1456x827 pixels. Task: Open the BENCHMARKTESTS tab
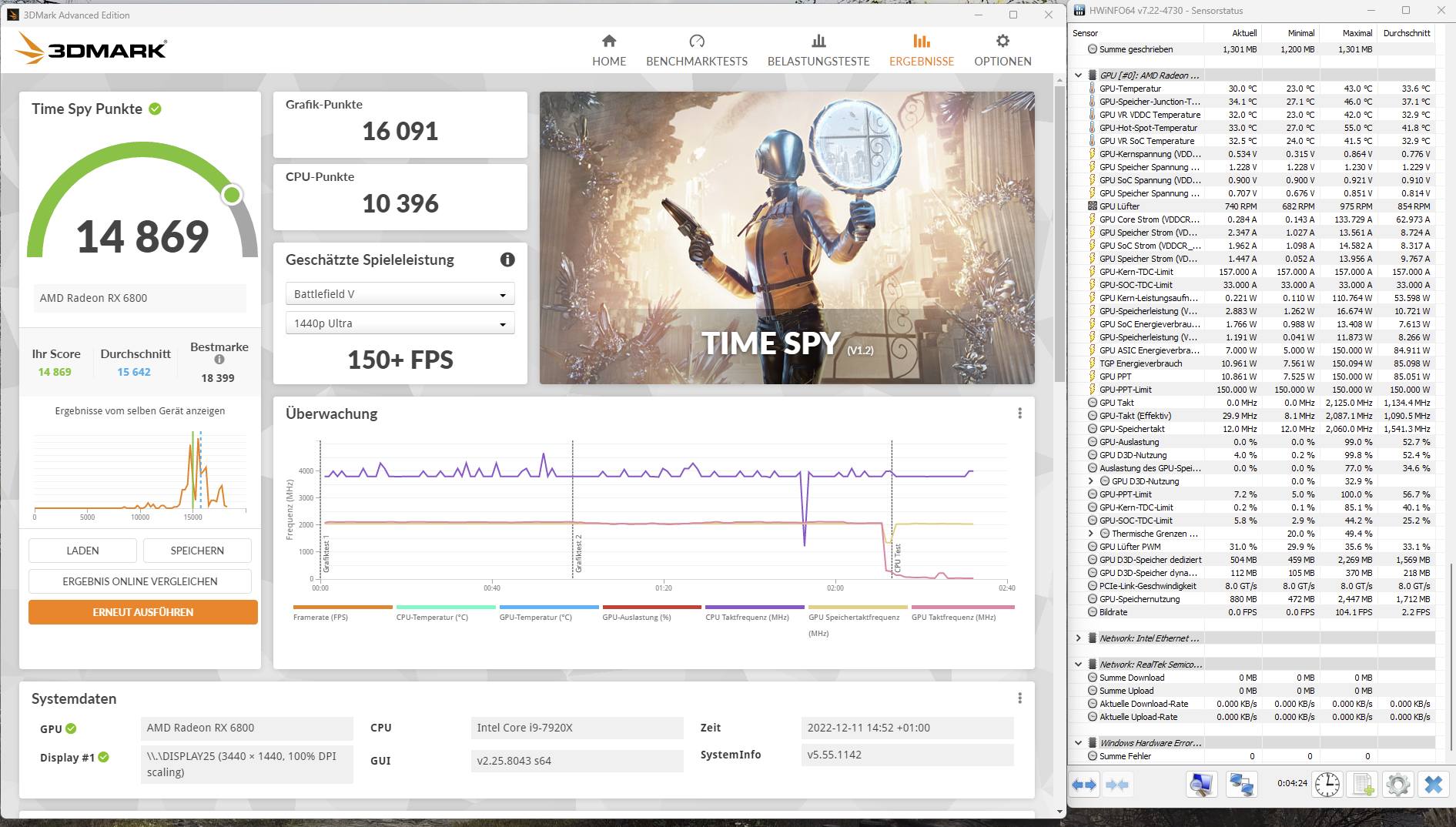click(697, 51)
